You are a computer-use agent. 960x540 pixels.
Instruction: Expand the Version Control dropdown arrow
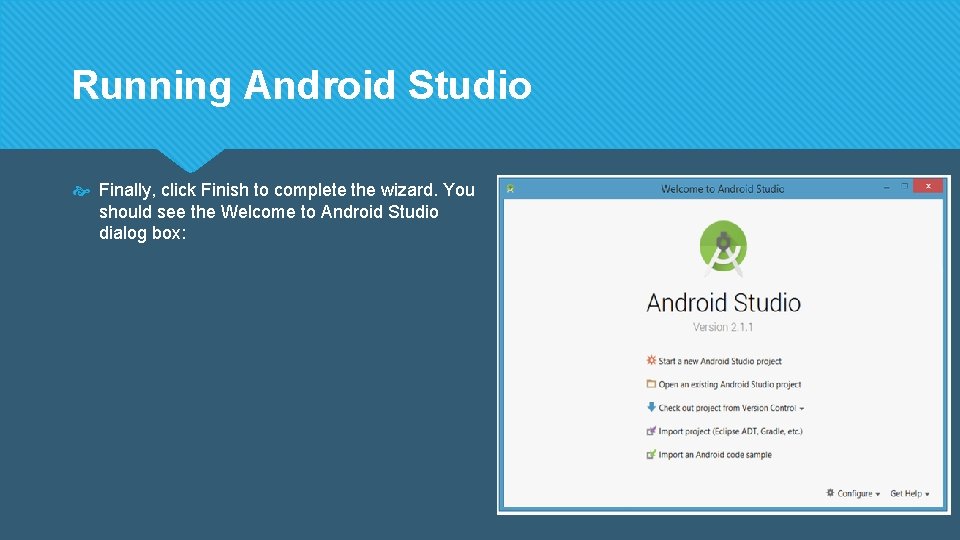tap(801, 408)
